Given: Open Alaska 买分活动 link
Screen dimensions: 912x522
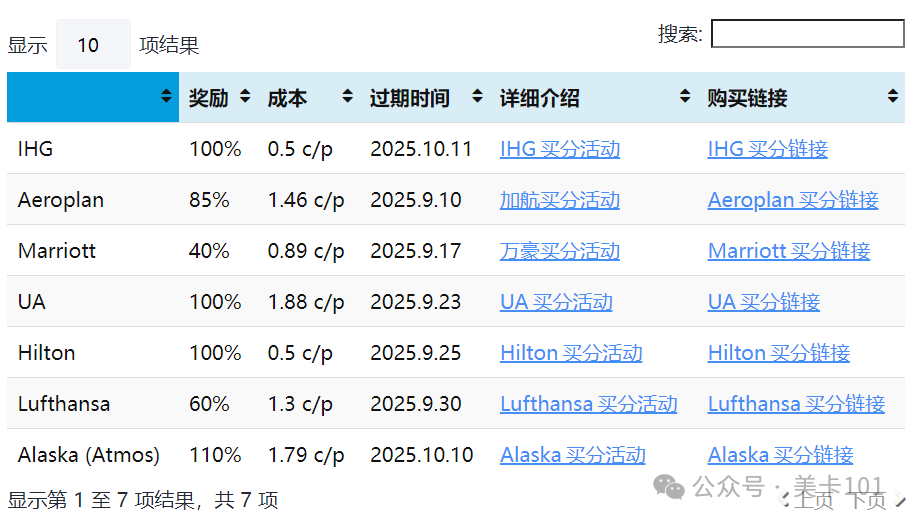Looking at the screenshot, I should [x=572, y=454].
